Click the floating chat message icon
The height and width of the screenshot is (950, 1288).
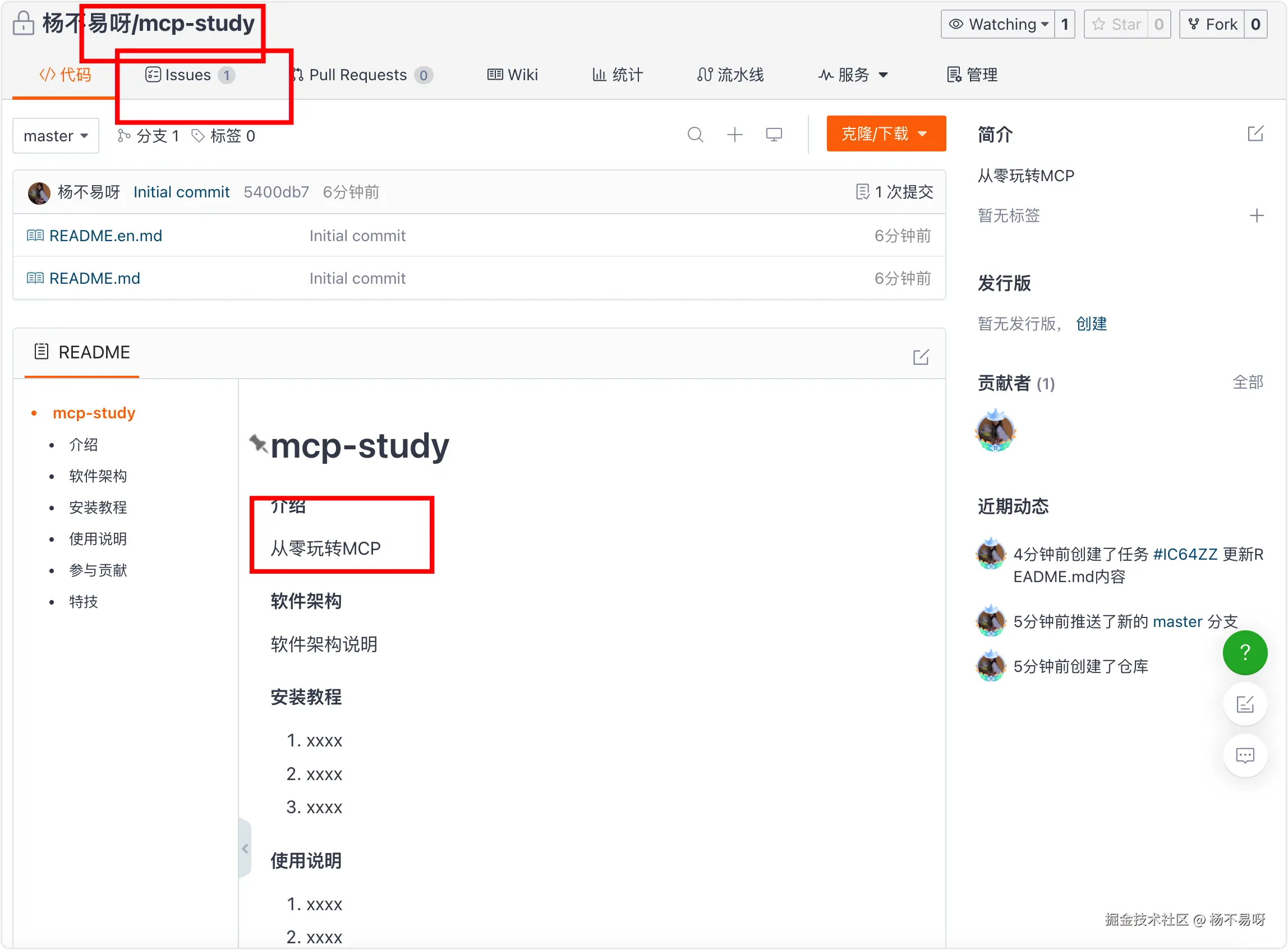pyautogui.click(x=1245, y=755)
